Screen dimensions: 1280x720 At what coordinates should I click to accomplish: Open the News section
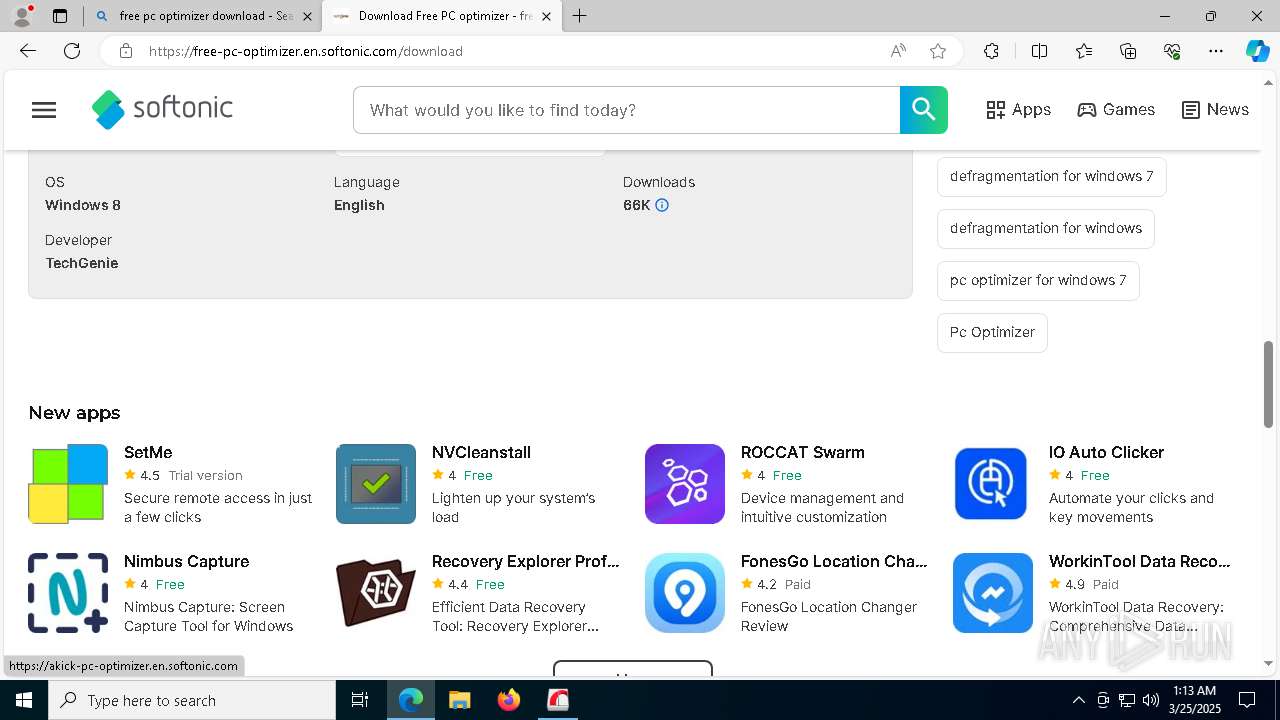(1215, 110)
